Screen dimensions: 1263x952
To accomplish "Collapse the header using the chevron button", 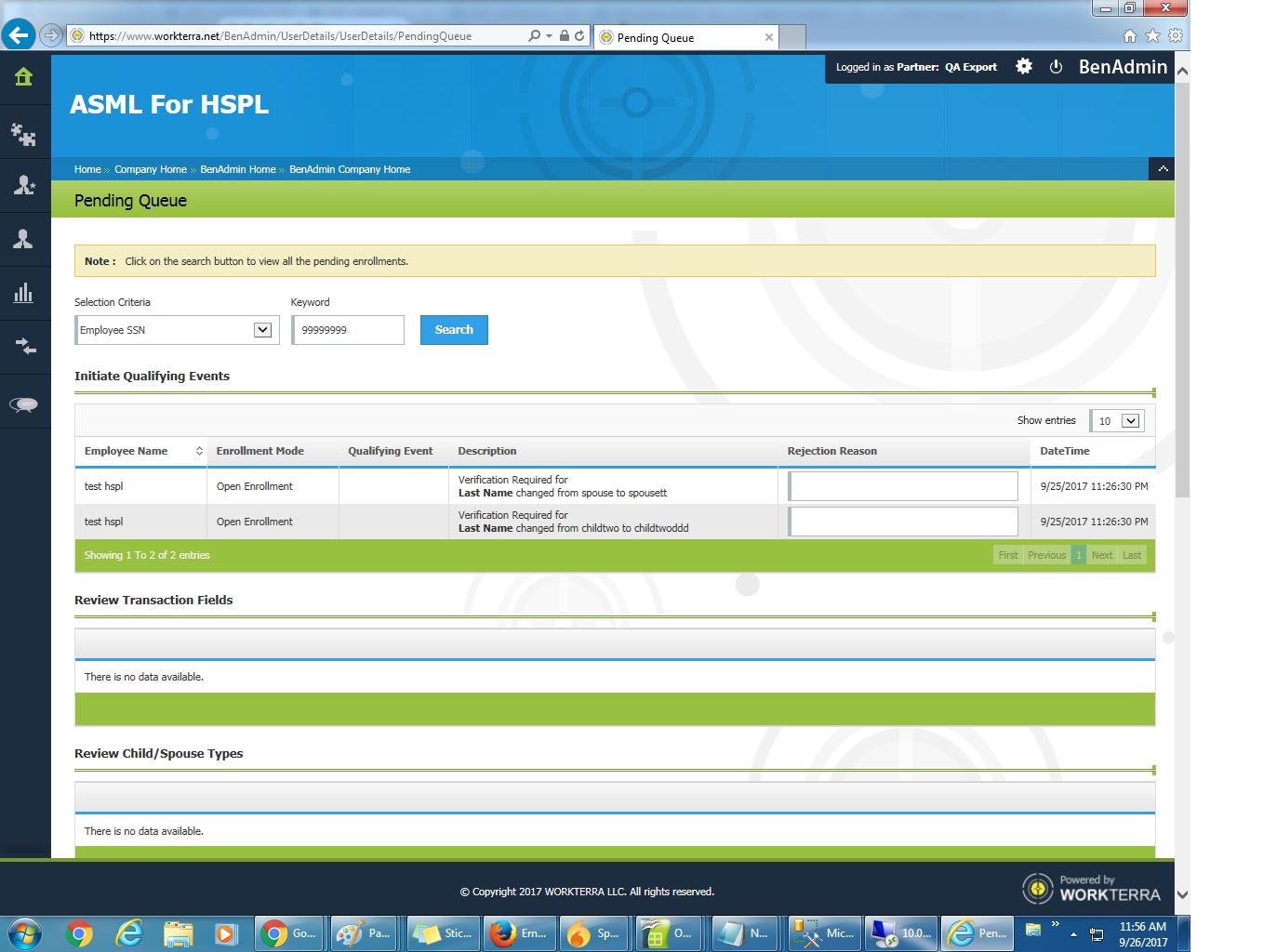I will pos(1163,168).
